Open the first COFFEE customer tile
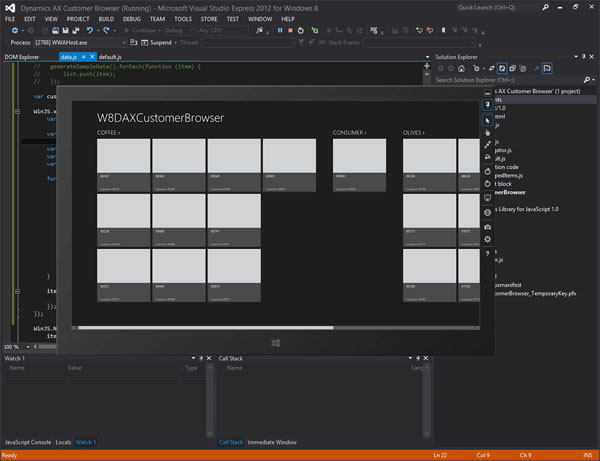600x461 pixels. (124, 165)
